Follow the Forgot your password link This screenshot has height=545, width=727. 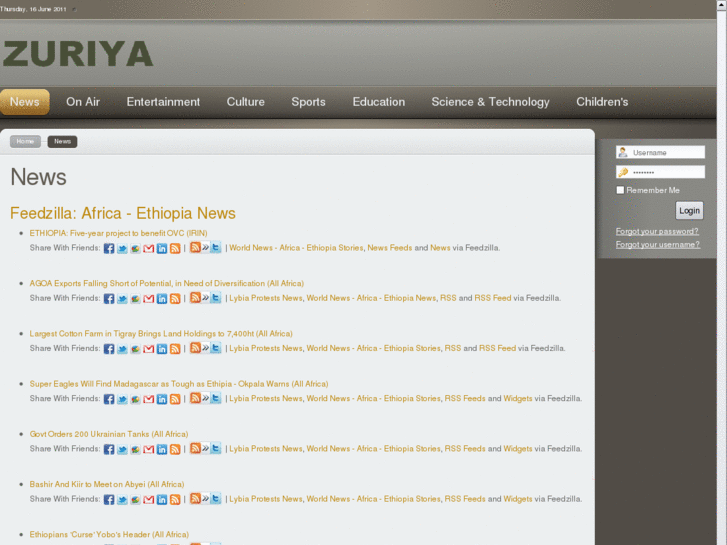tap(657, 231)
